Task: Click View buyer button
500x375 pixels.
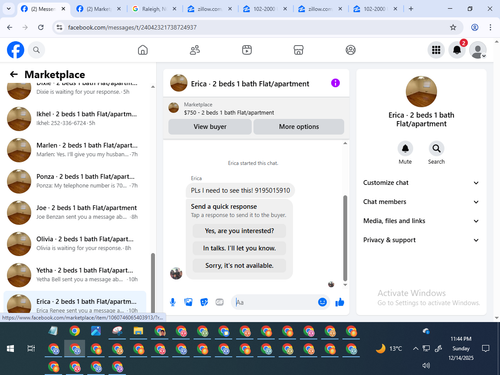Action: point(210,127)
